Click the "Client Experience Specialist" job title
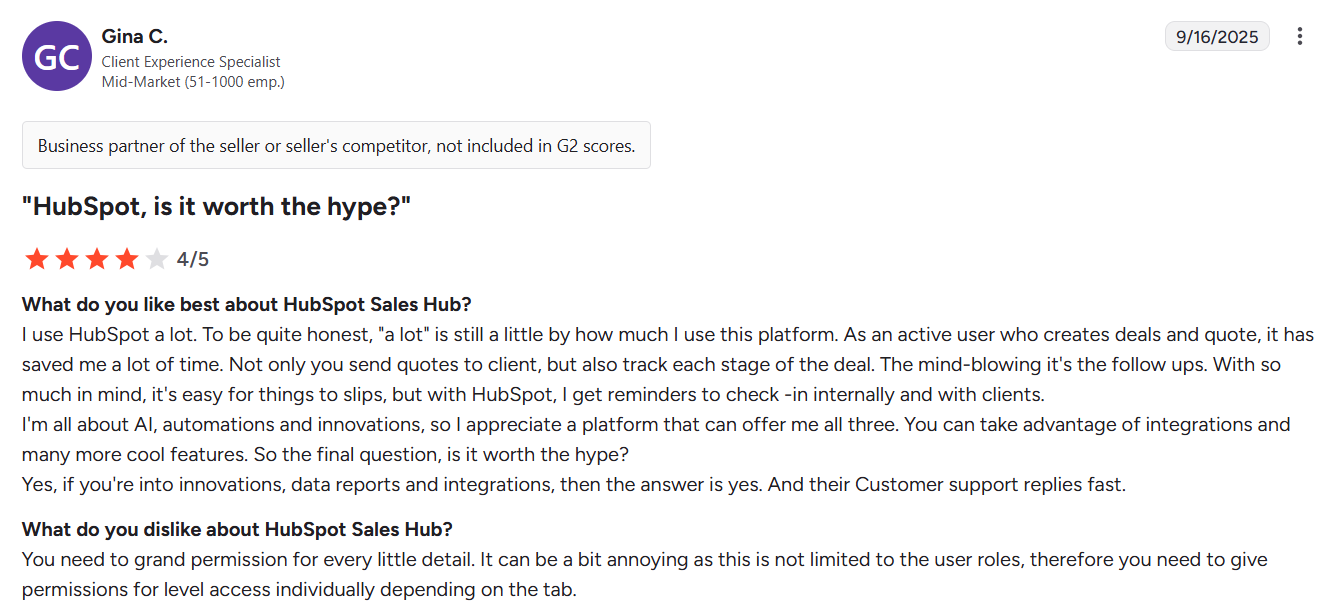 (191, 62)
